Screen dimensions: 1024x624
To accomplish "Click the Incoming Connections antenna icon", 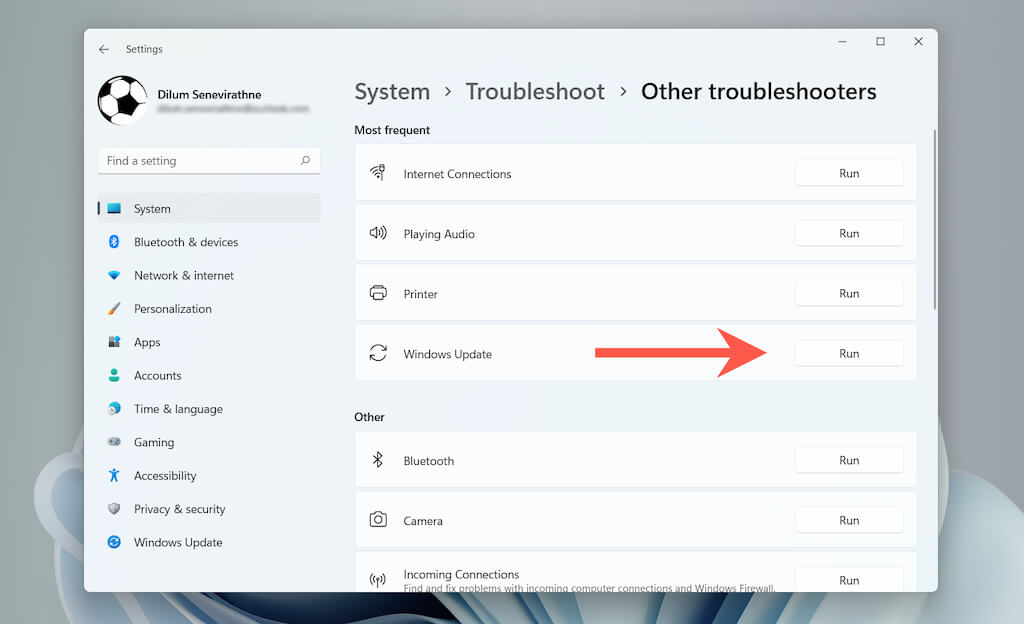I will click(378, 580).
